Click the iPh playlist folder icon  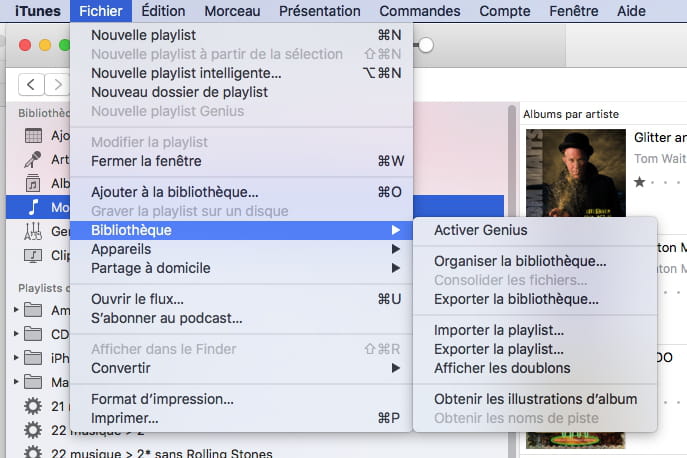pyautogui.click(x=33, y=358)
